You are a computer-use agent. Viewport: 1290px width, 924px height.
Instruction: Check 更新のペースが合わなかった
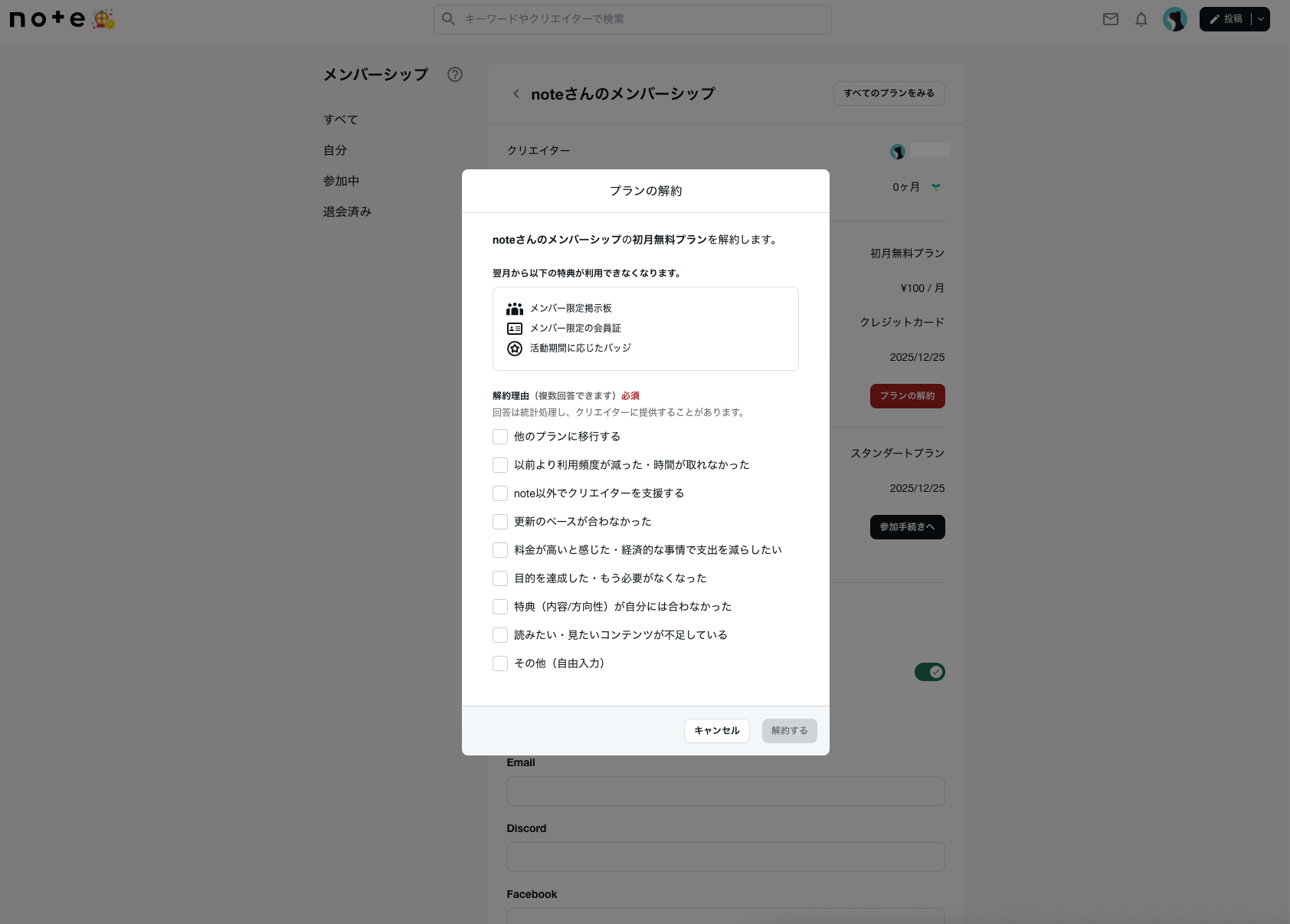[x=500, y=522]
